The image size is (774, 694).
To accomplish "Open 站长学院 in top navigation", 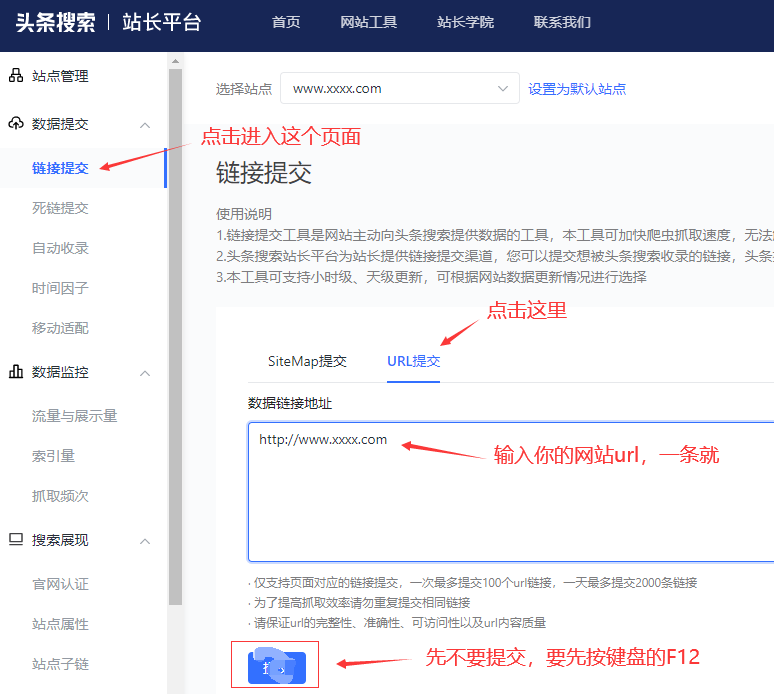I will (465, 22).
